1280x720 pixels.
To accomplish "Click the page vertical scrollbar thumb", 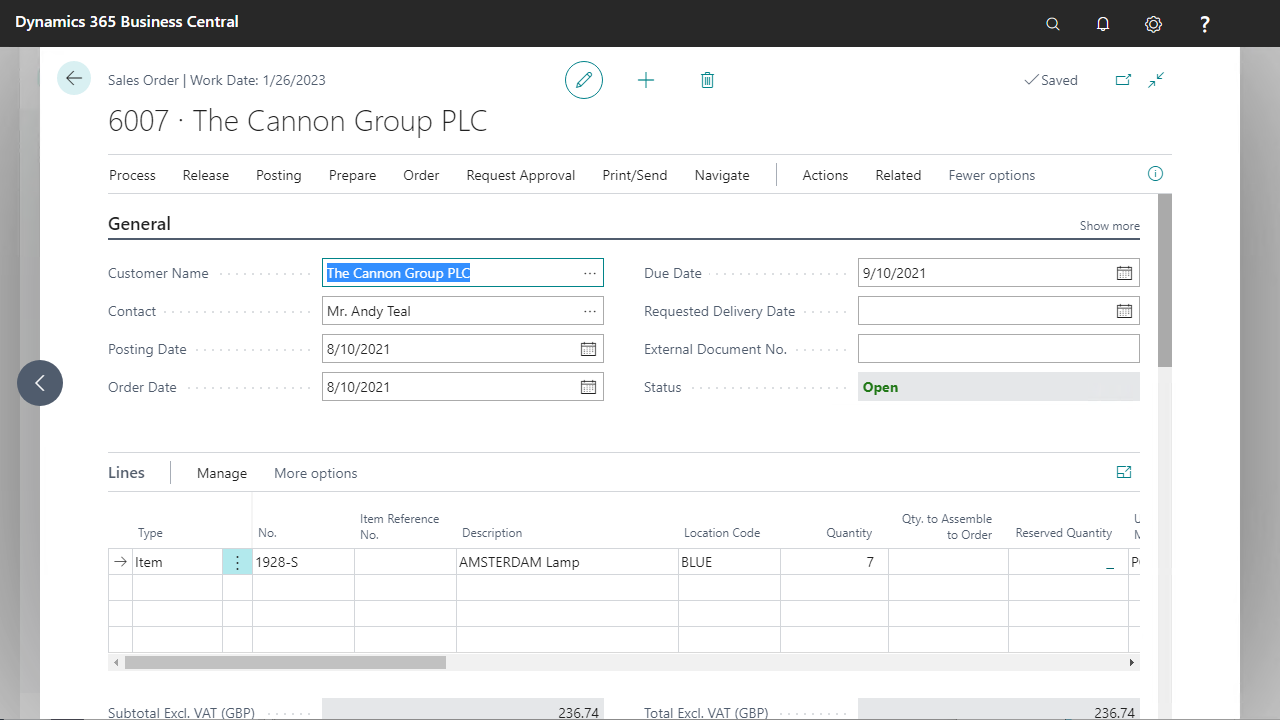I will coord(1164,280).
